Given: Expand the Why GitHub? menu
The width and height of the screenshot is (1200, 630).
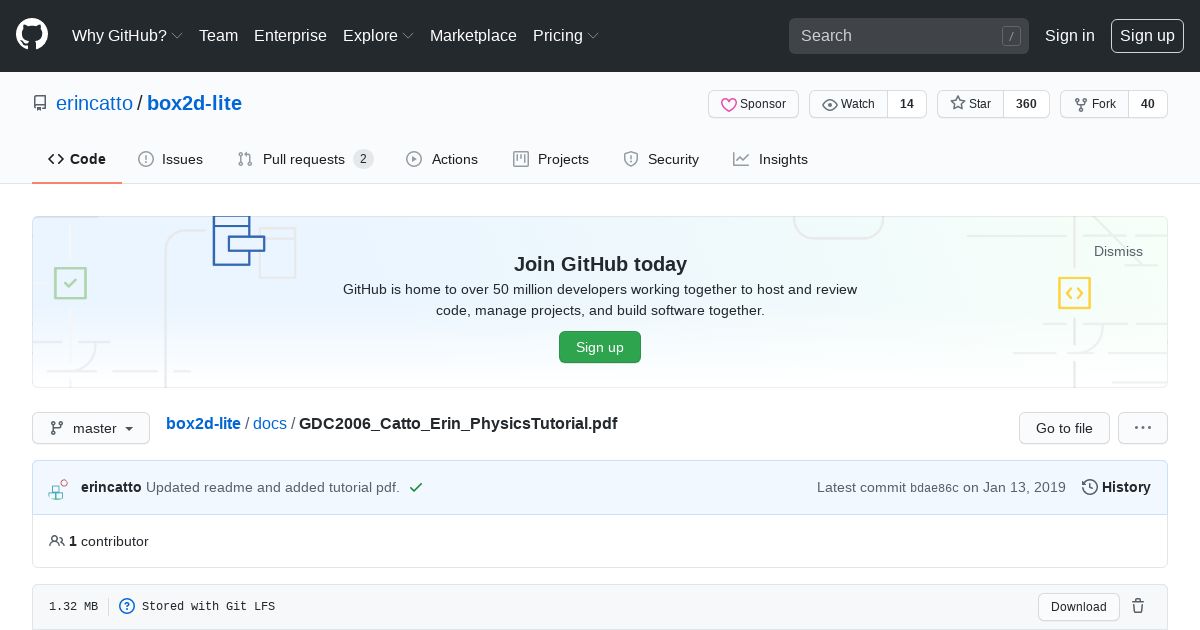Looking at the screenshot, I should [x=127, y=35].
